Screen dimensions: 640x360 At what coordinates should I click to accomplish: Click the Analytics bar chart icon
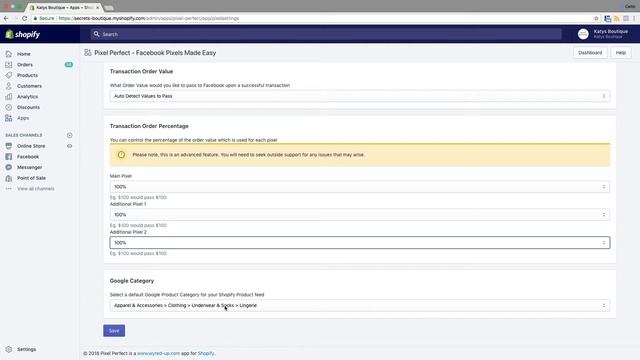click(9, 97)
